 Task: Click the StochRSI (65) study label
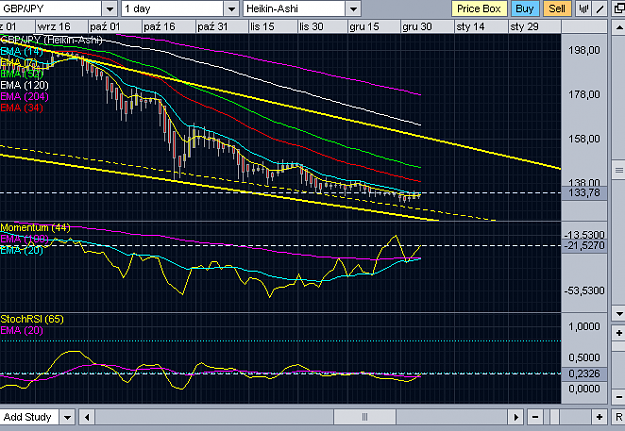[x=32, y=319]
